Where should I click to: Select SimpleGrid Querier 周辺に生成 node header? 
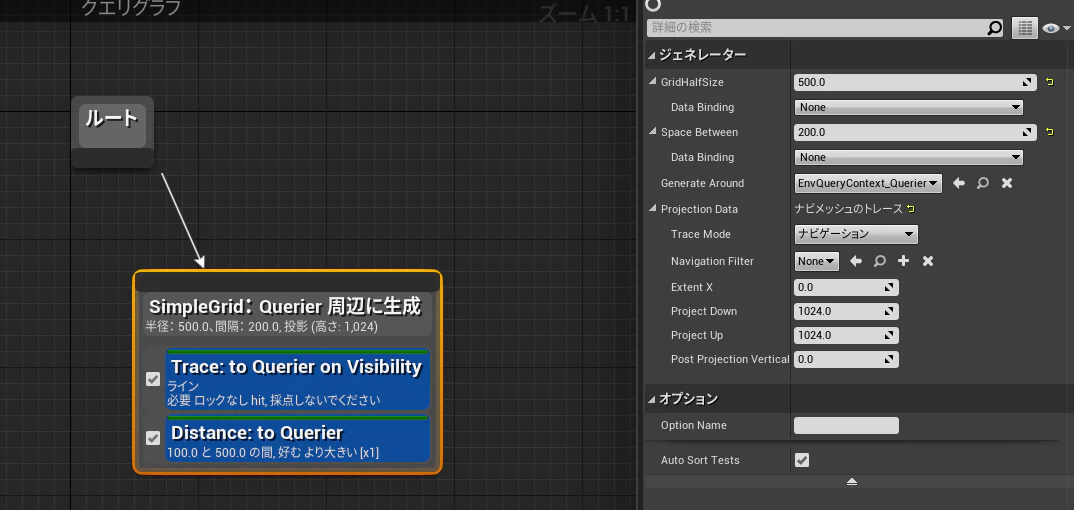[288, 314]
